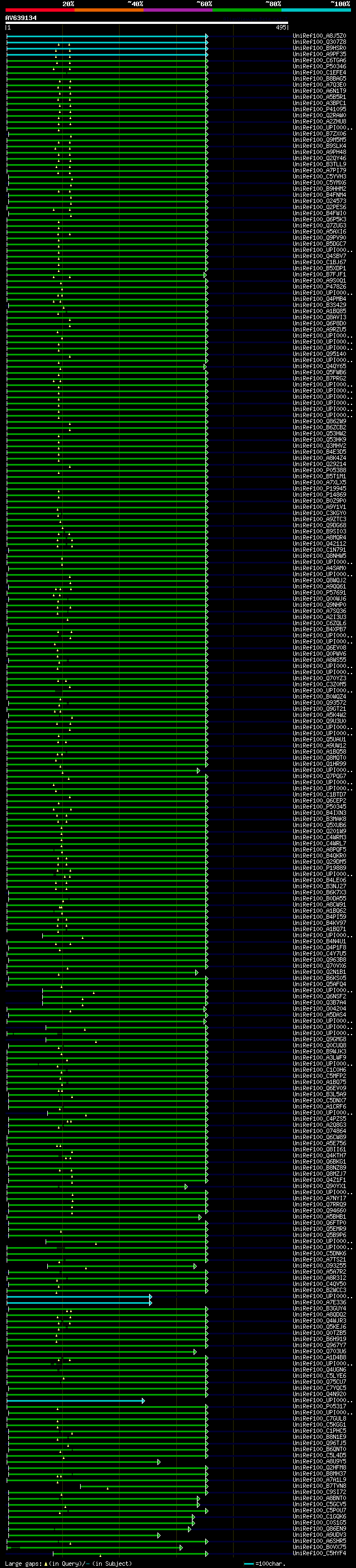Select the UniRef100_A9PH48 hit name

[x=319, y=152]
